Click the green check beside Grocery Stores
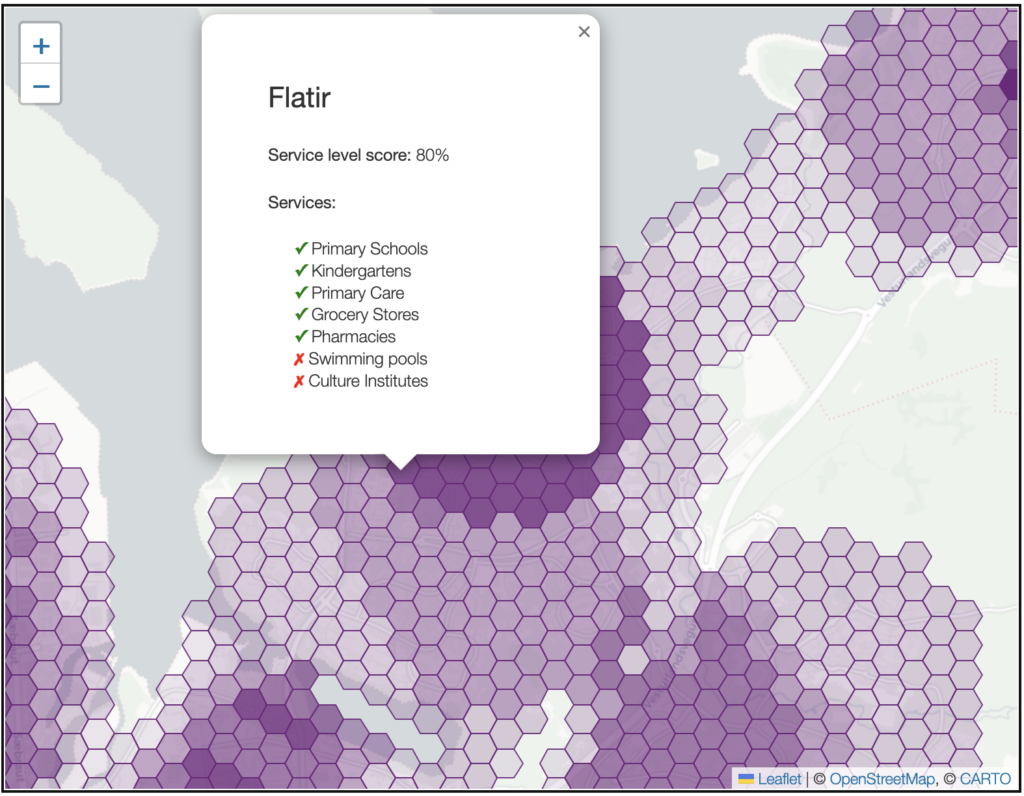 300,315
